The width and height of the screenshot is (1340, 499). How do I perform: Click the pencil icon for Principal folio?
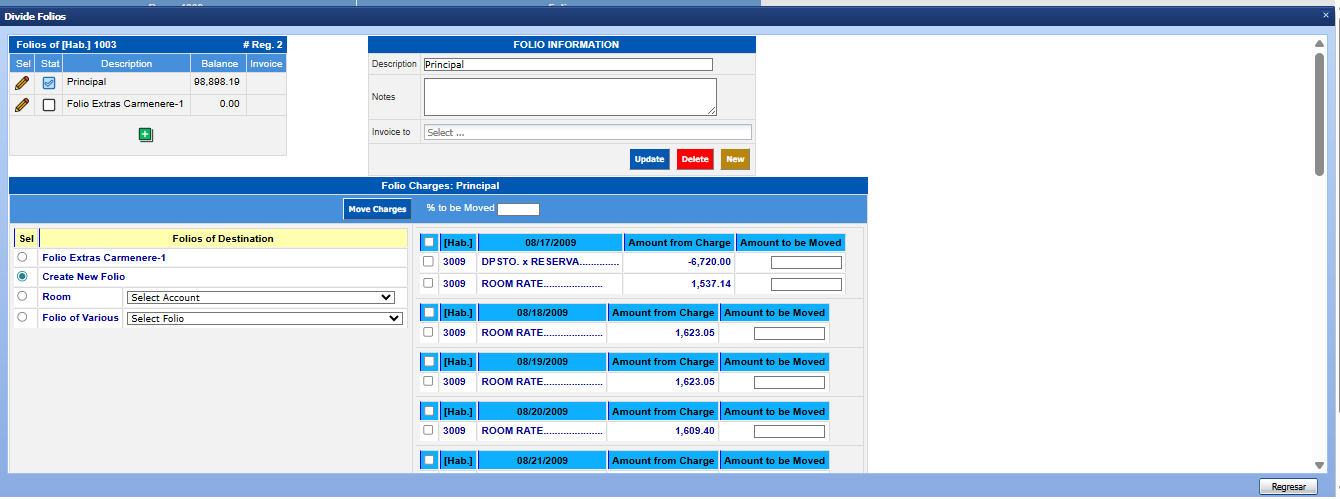[x=22, y=83]
